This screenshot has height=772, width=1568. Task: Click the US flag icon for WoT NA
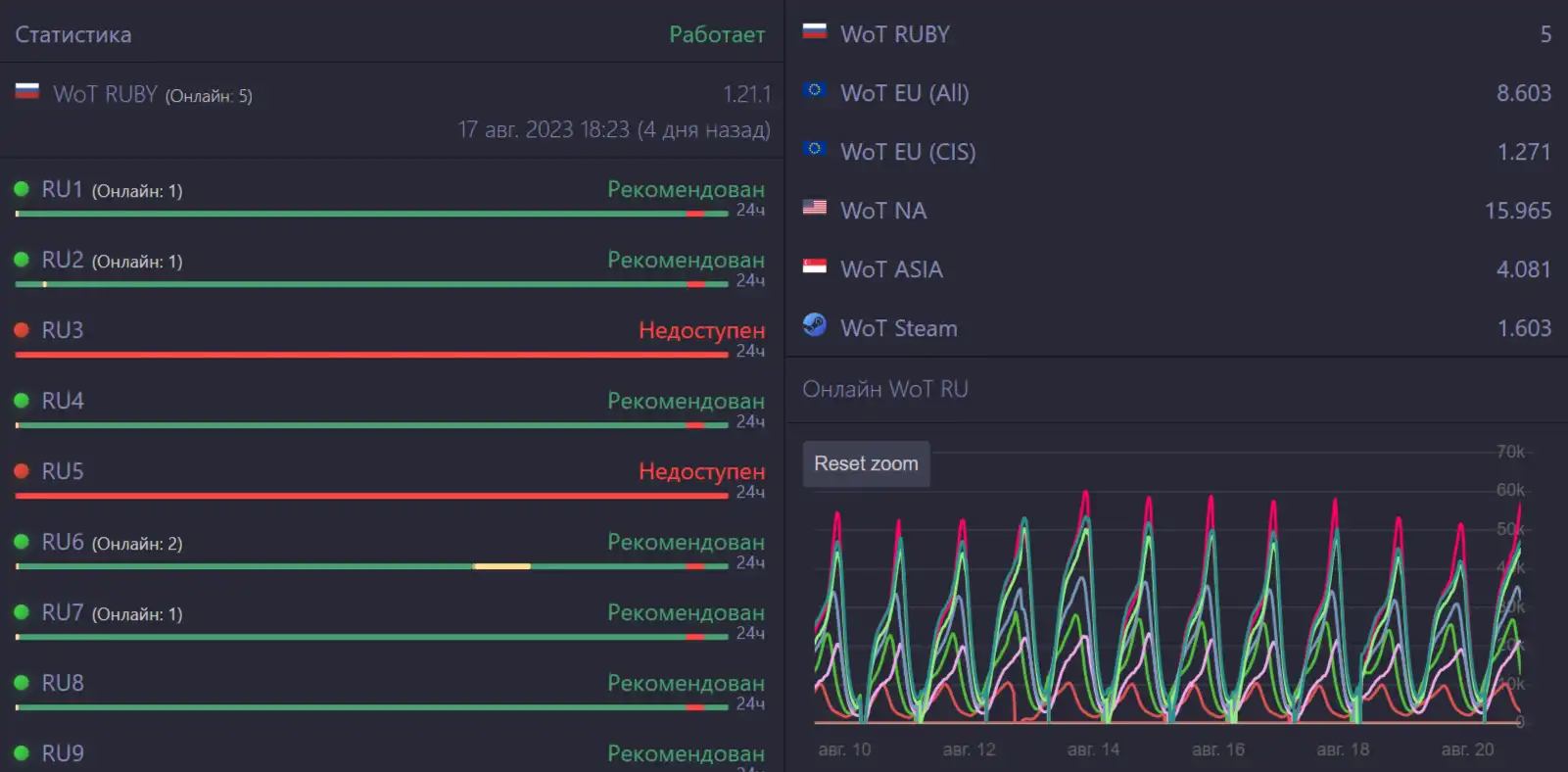point(815,207)
